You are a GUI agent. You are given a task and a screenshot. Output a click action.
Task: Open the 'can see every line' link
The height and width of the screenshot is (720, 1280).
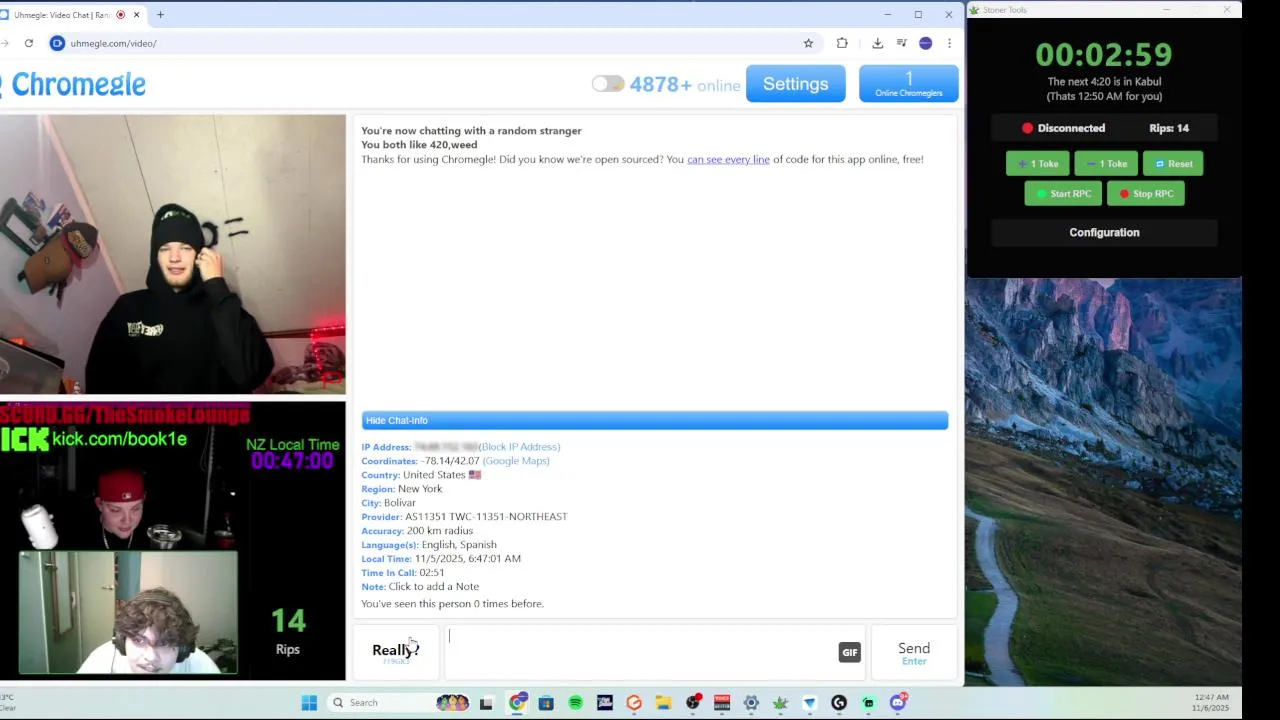point(728,159)
